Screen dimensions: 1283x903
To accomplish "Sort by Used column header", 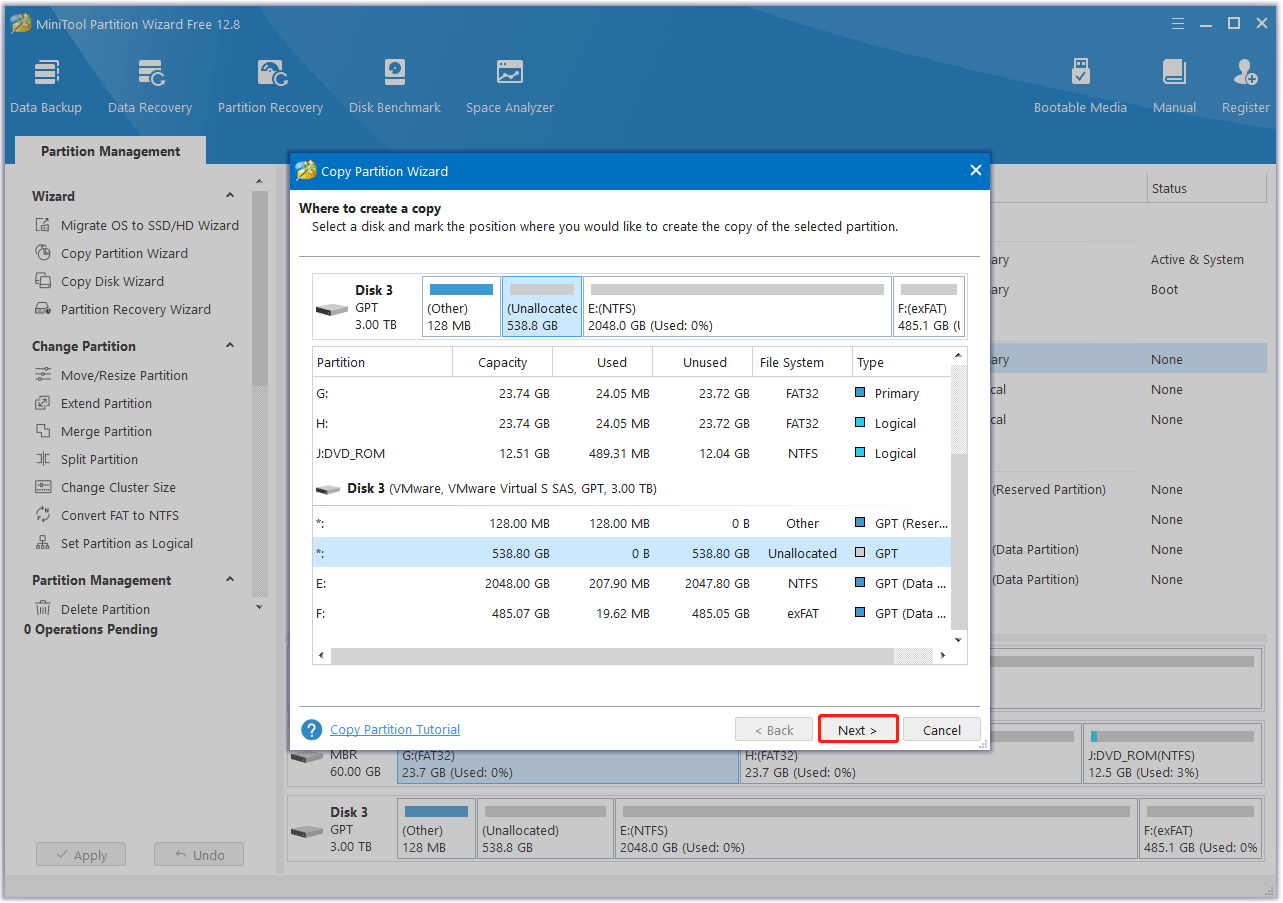I will (x=602, y=362).
